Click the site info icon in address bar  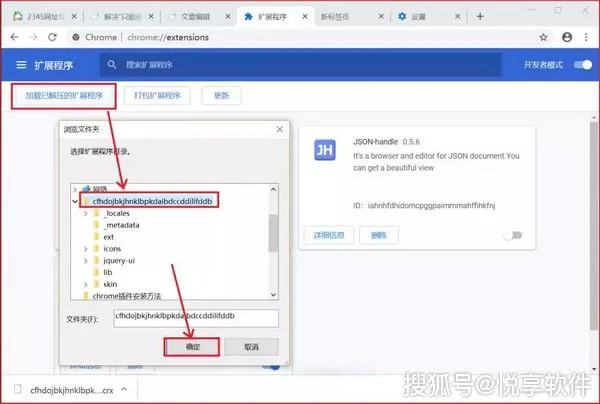76,37
